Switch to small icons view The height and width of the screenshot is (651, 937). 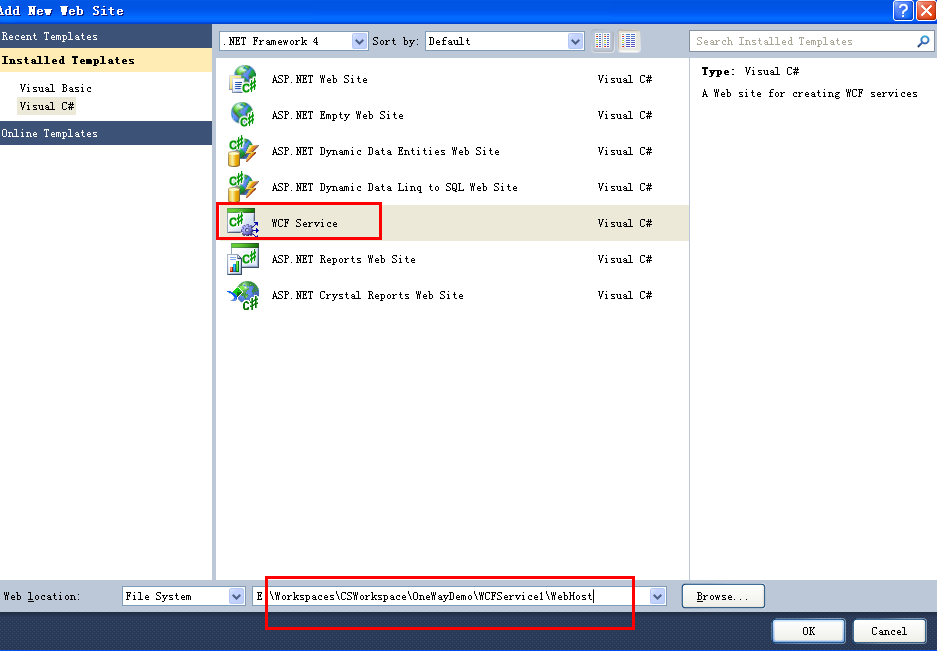coord(603,41)
